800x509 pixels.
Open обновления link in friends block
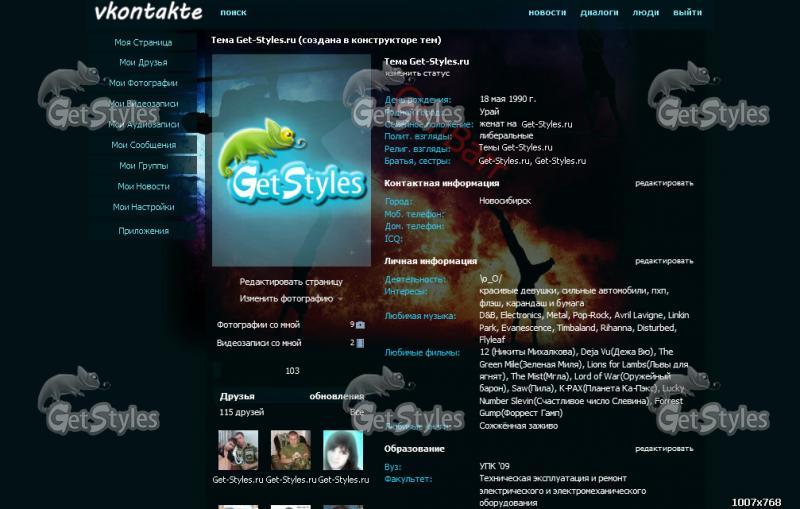coord(337,396)
